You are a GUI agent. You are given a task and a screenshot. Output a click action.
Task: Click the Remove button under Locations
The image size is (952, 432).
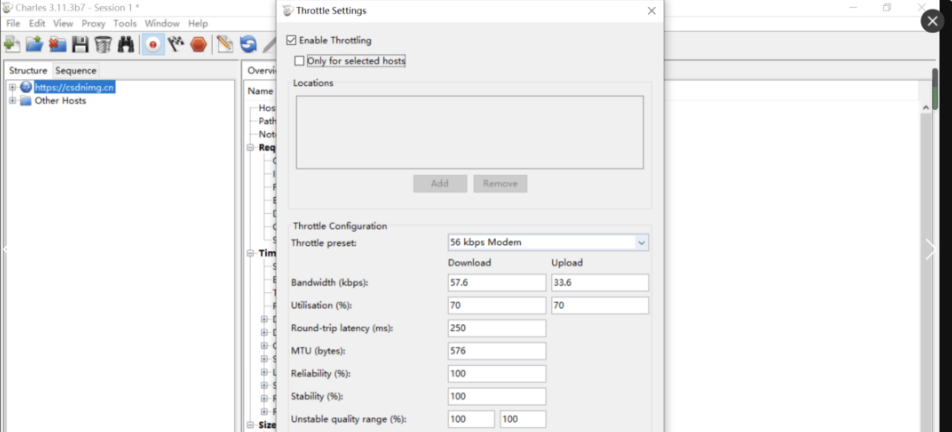pos(500,183)
